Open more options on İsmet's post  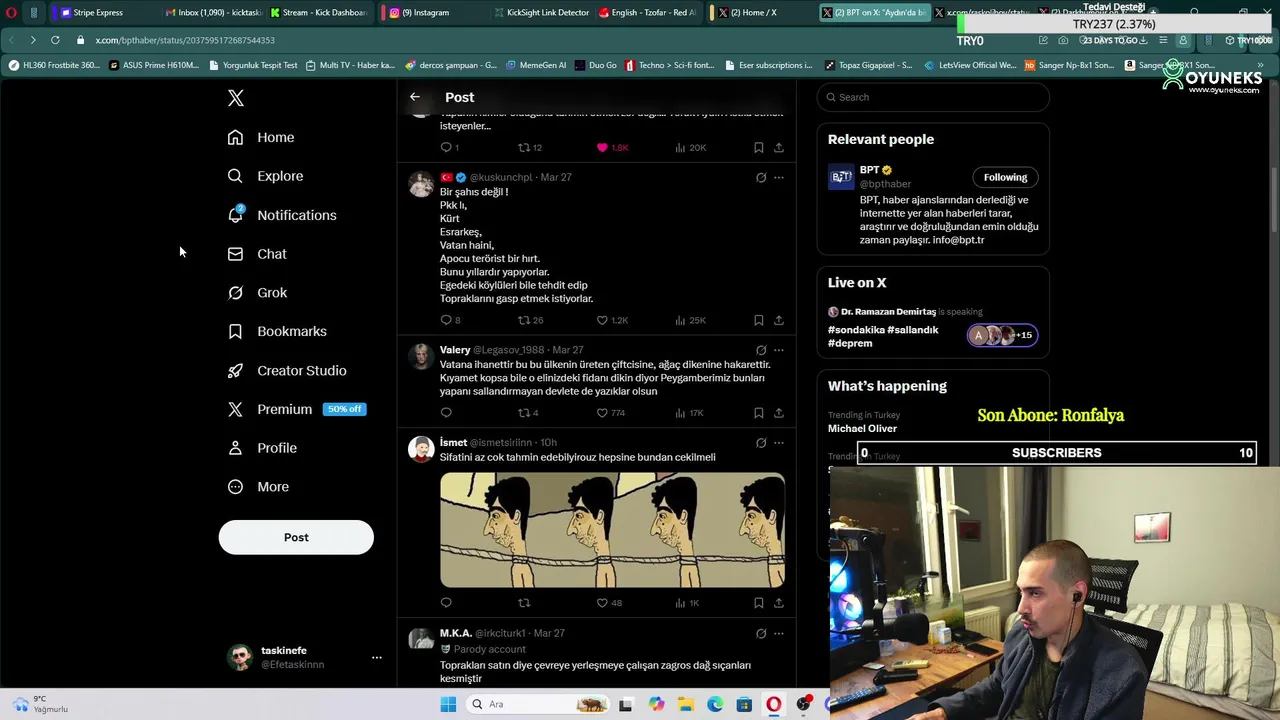(779, 443)
